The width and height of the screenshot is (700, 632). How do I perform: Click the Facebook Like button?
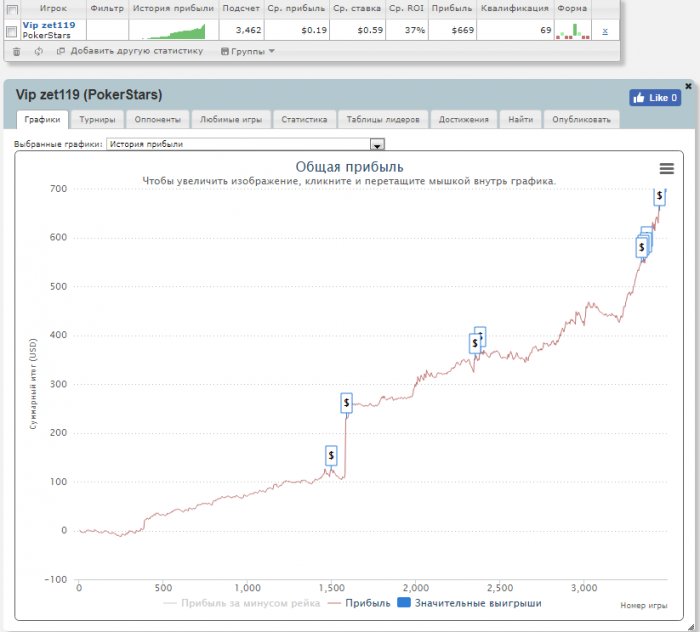(655, 98)
